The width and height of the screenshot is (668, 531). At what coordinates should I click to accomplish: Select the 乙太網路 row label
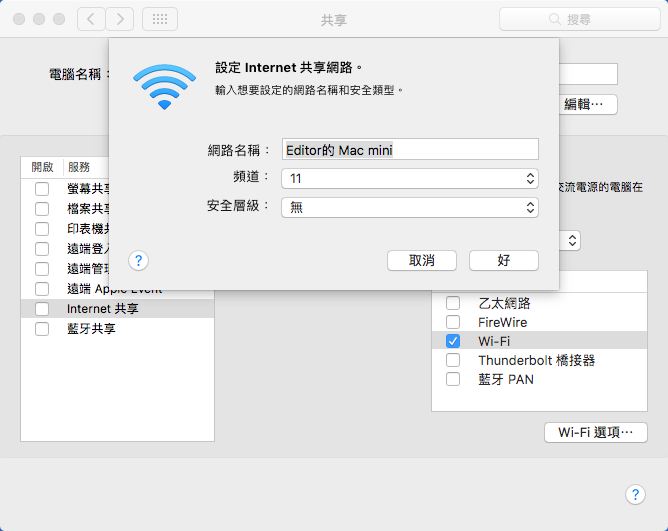tap(504, 303)
